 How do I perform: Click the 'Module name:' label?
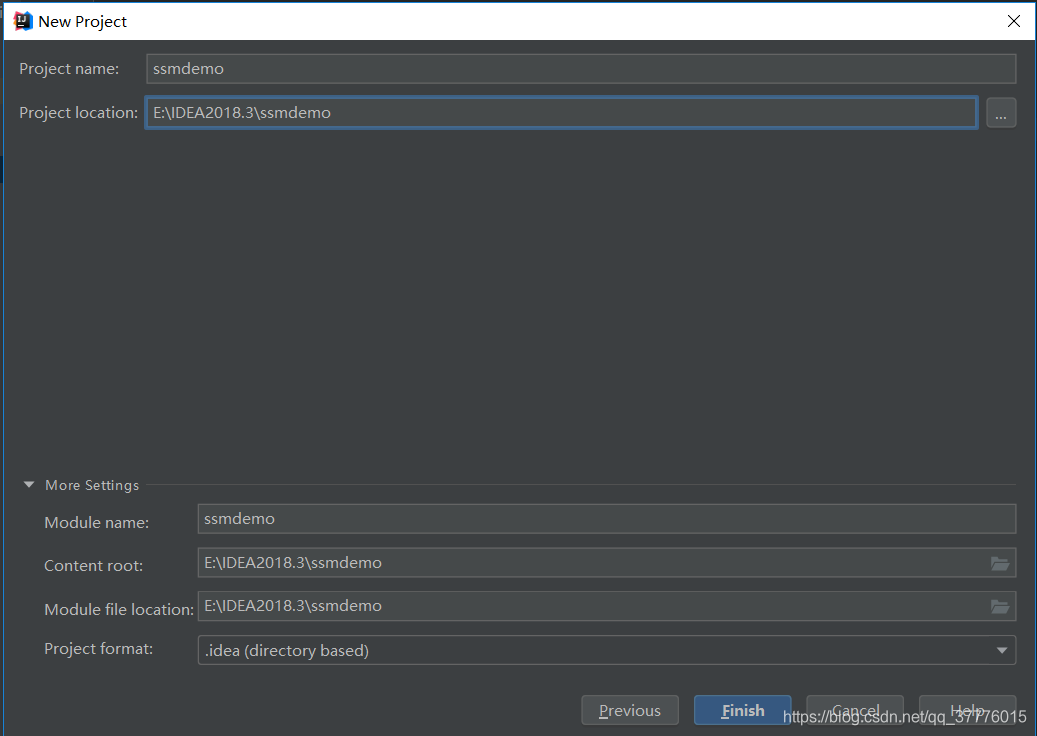point(97,522)
